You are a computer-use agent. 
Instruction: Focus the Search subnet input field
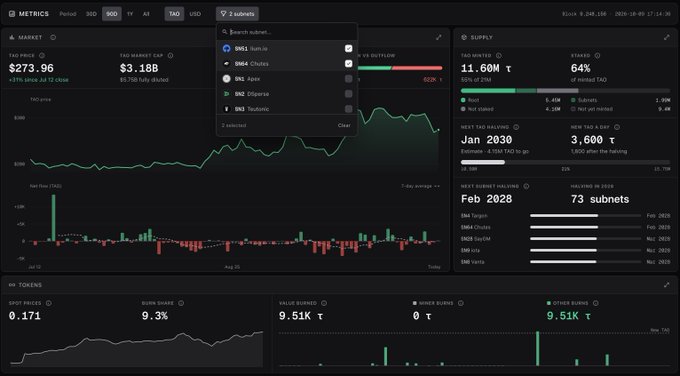pos(287,32)
